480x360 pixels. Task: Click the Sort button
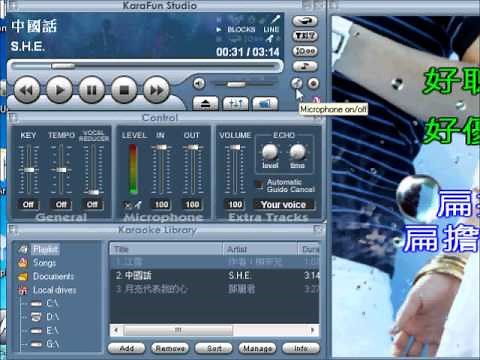coord(214,348)
